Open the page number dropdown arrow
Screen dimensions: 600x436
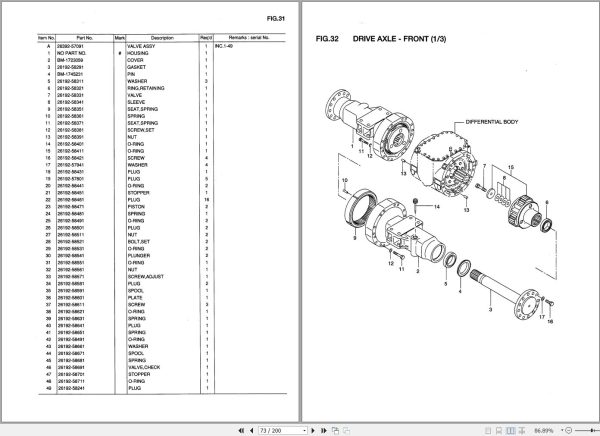pos(305,430)
